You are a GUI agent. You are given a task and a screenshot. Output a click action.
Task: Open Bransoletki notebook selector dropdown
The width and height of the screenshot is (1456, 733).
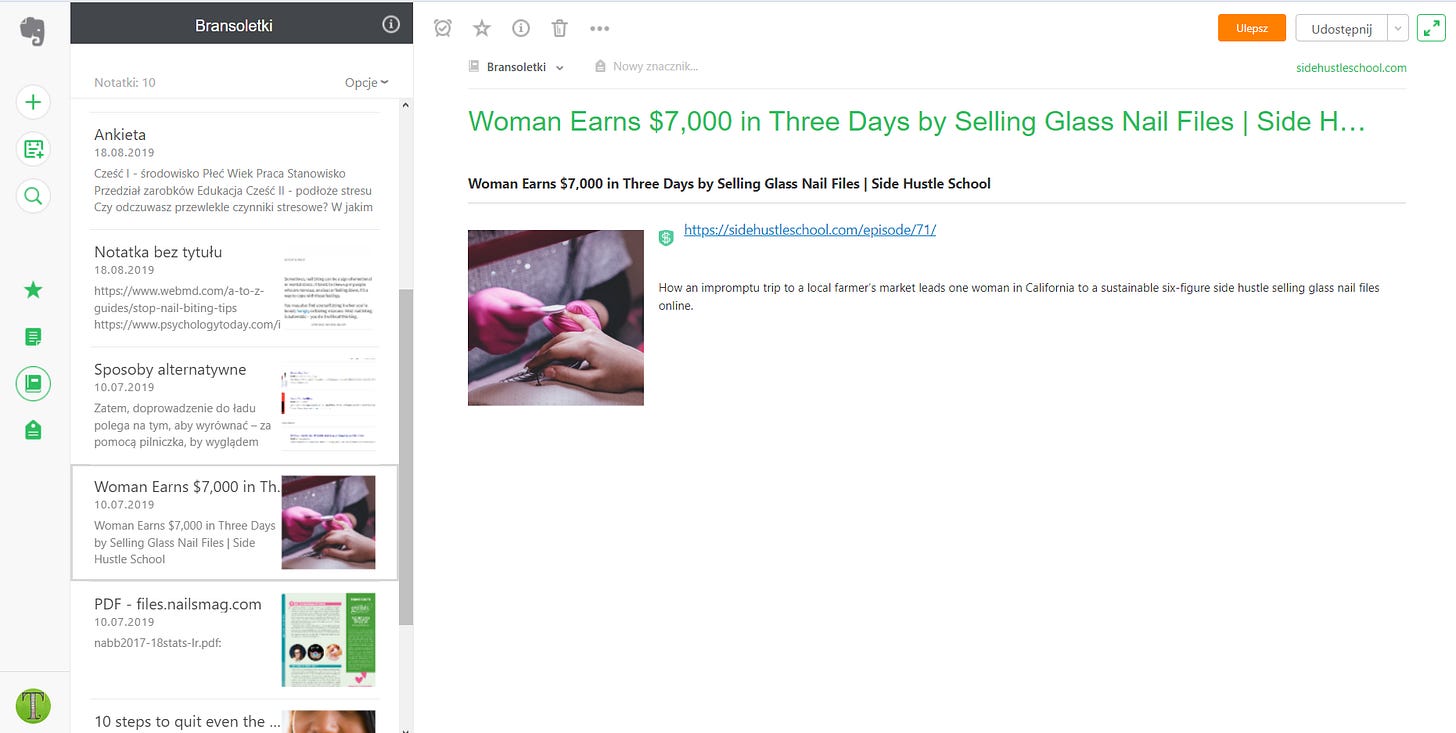pyautogui.click(x=560, y=68)
